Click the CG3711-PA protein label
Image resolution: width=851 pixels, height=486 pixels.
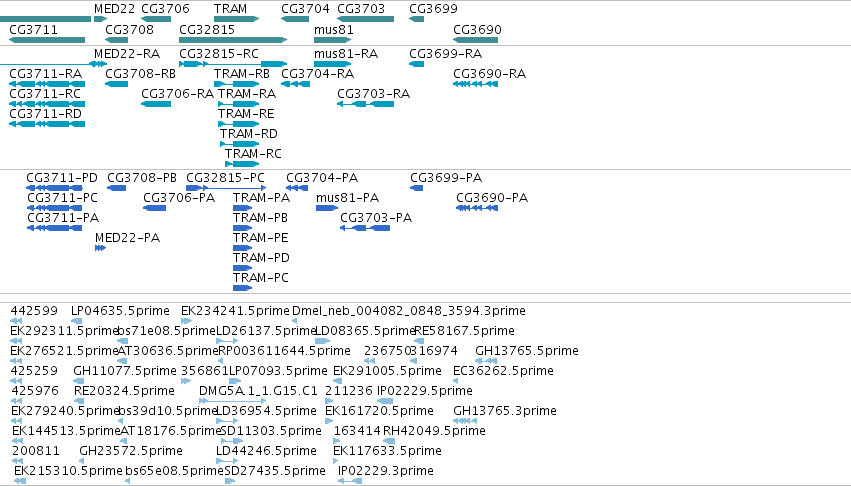pyautogui.click(x=63, y=218)
